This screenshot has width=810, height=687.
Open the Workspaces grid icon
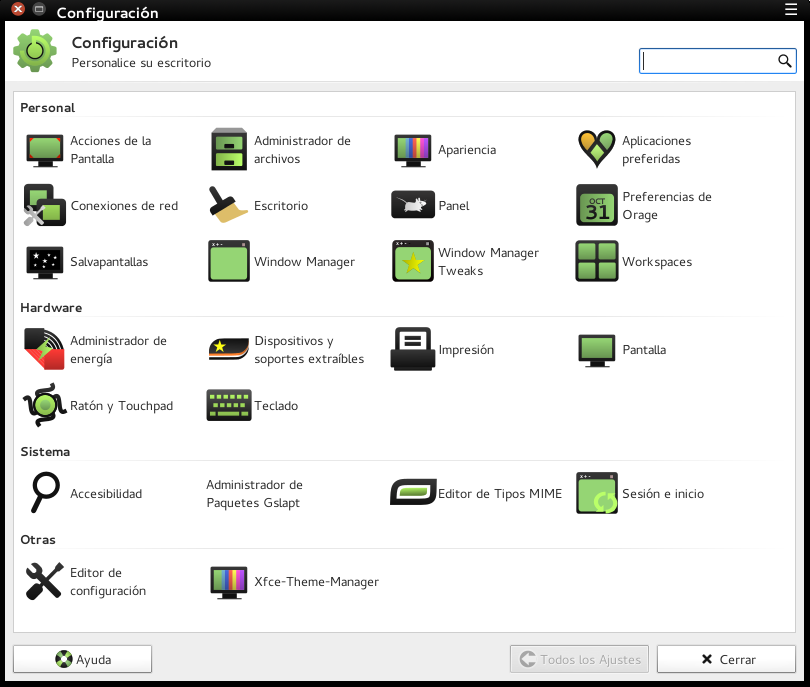pyautogui.click(x=597, y=261)
